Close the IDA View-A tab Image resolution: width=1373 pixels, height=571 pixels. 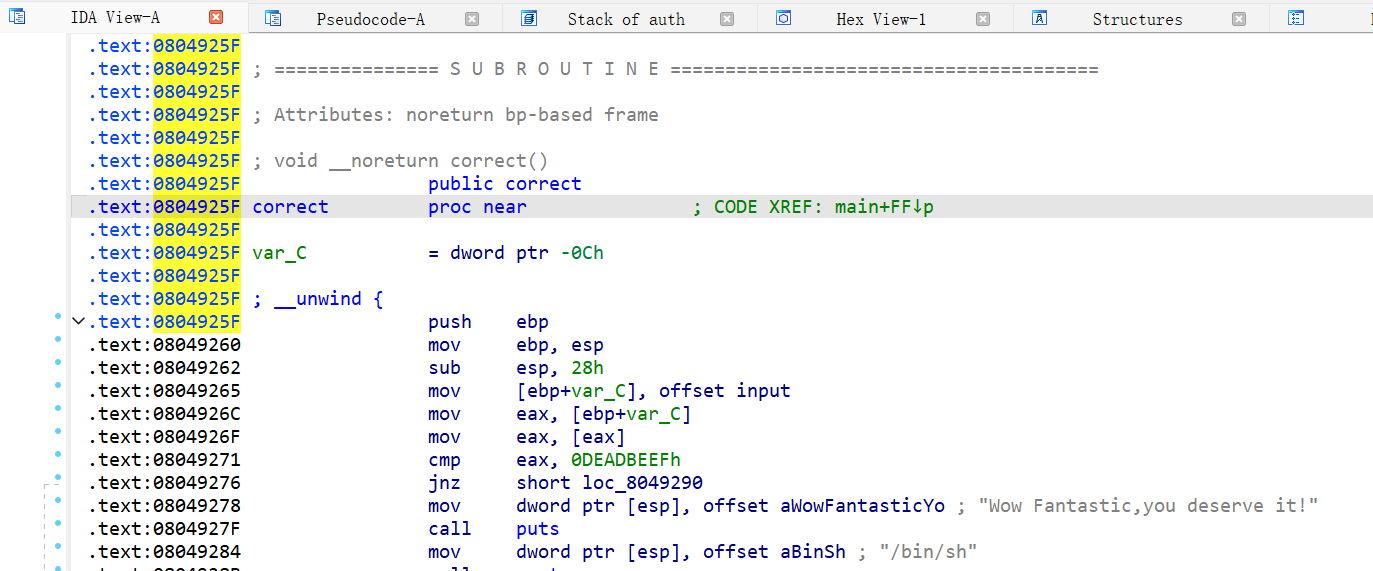[216, 18]
